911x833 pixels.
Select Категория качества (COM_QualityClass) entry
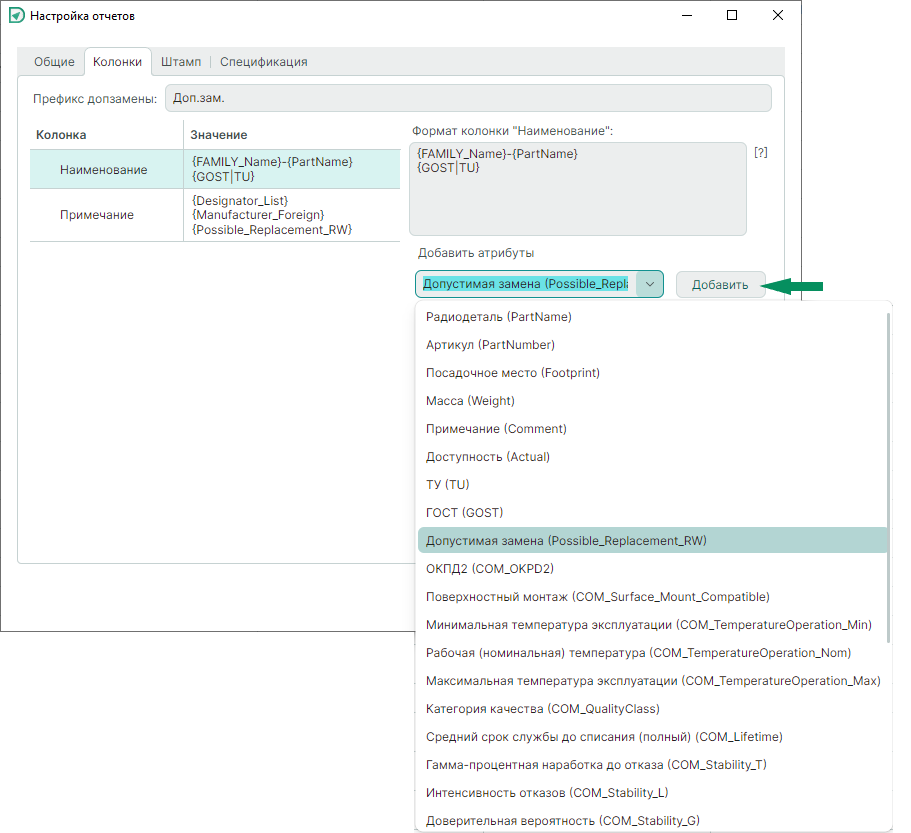[542, 709]
